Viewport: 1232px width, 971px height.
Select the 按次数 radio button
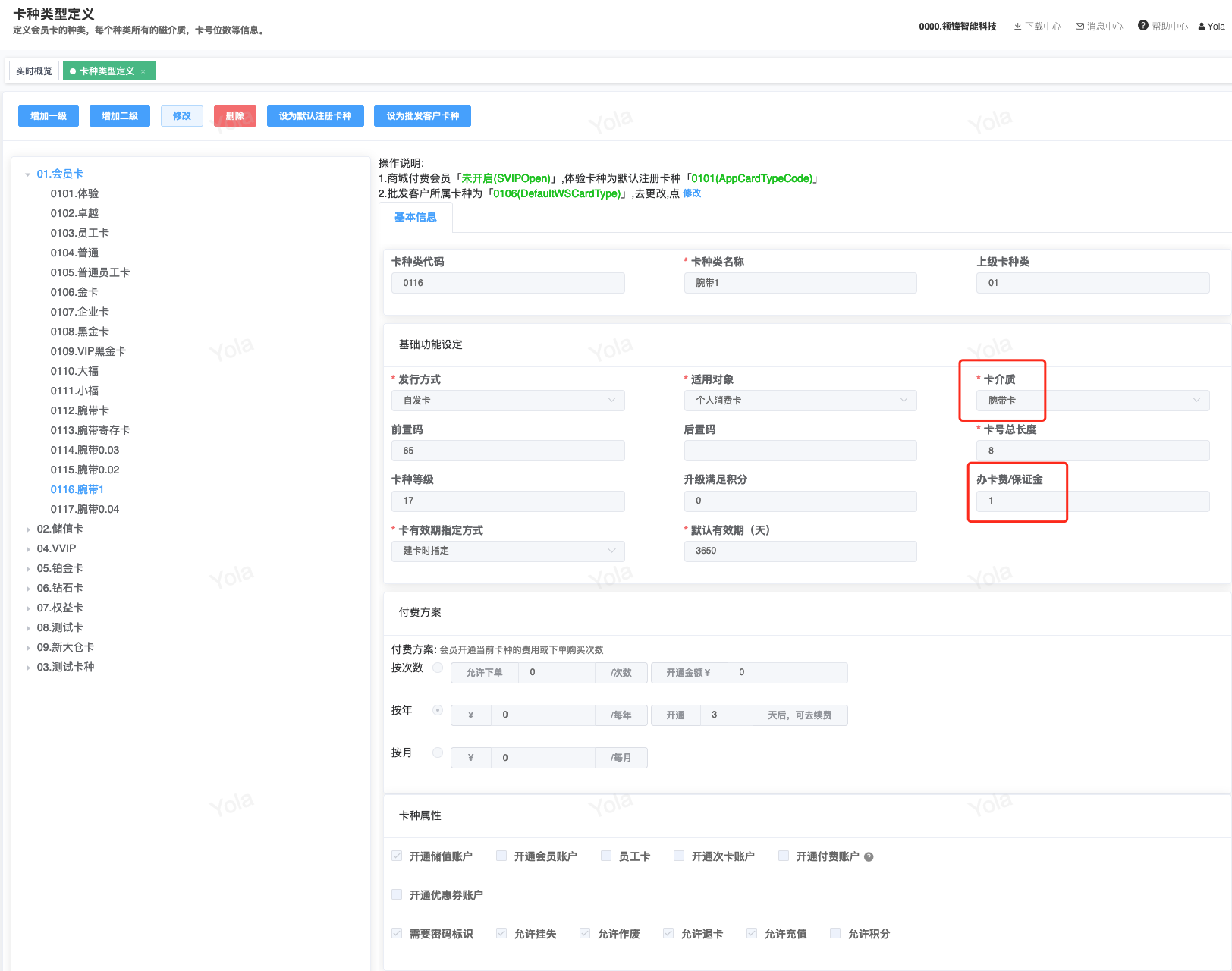[438, 668]
